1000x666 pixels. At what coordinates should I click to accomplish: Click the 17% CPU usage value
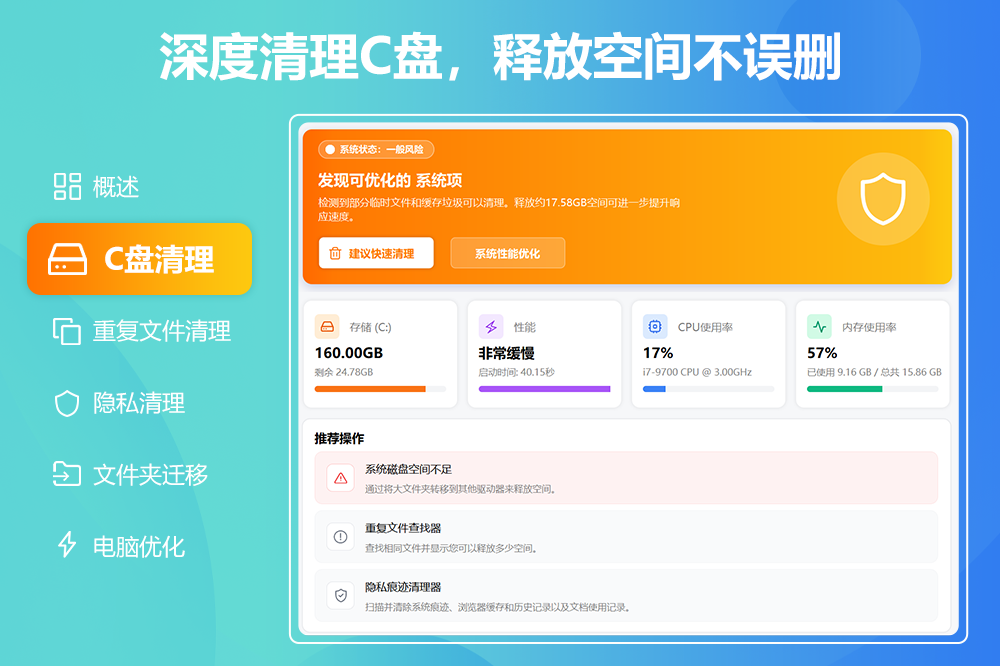658,353
